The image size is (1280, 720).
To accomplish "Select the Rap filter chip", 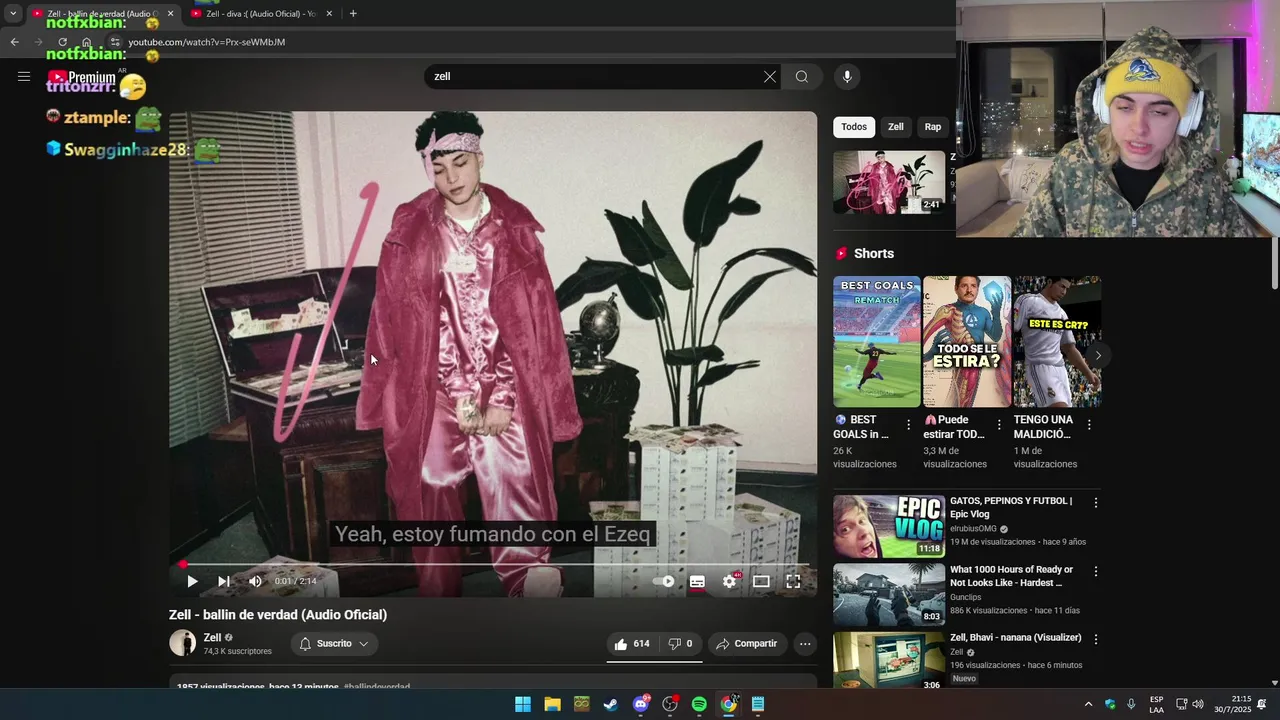I will coord(933,127).
